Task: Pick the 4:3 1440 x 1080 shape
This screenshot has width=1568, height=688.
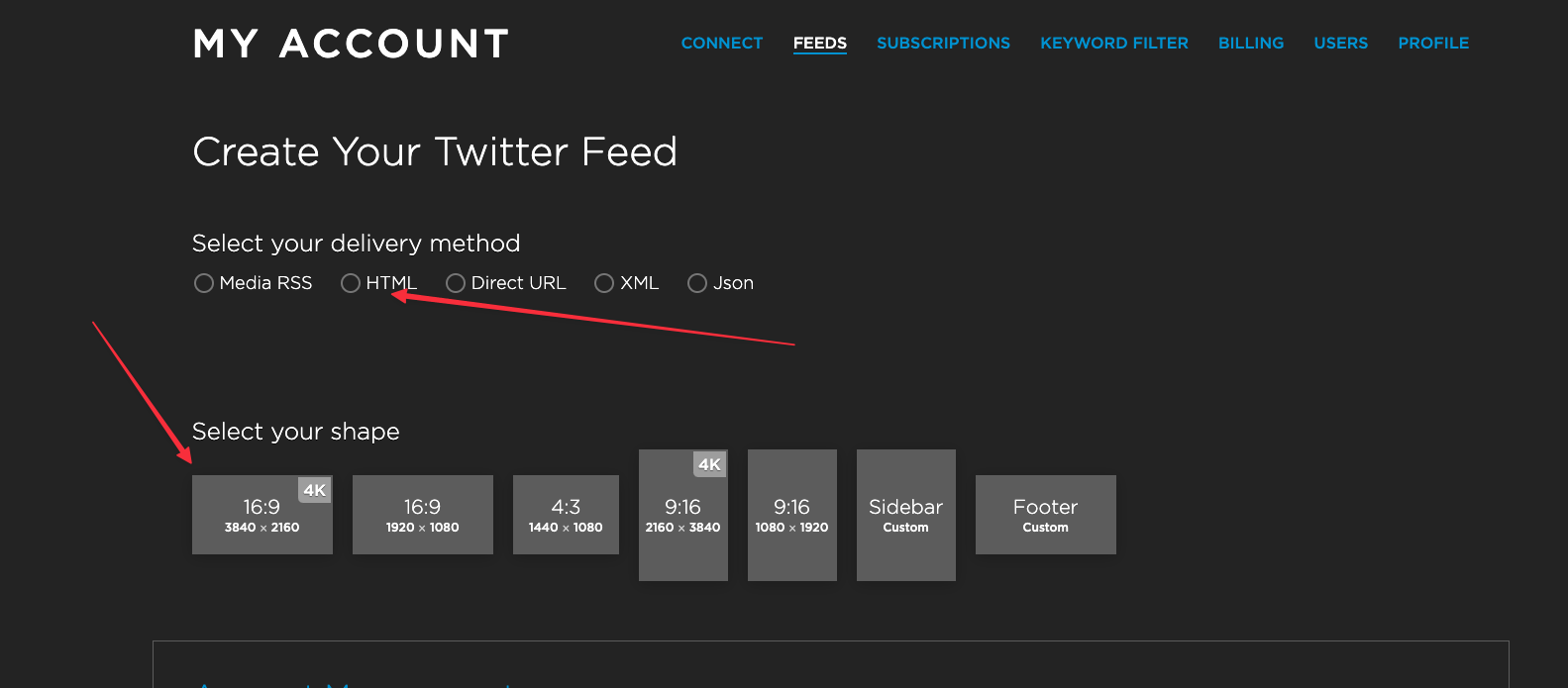Action: pyautogui.click(x=566, y=515)
